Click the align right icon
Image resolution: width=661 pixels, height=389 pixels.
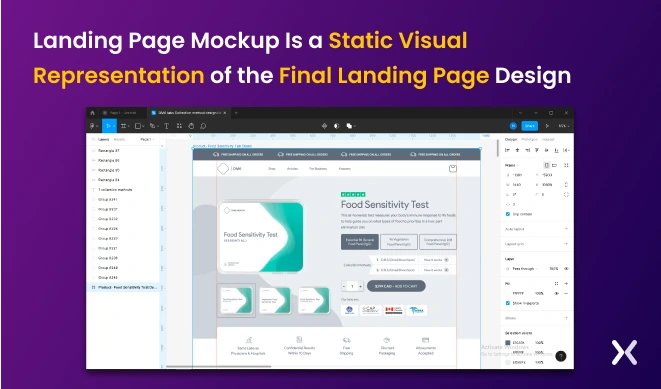(527, 150)
